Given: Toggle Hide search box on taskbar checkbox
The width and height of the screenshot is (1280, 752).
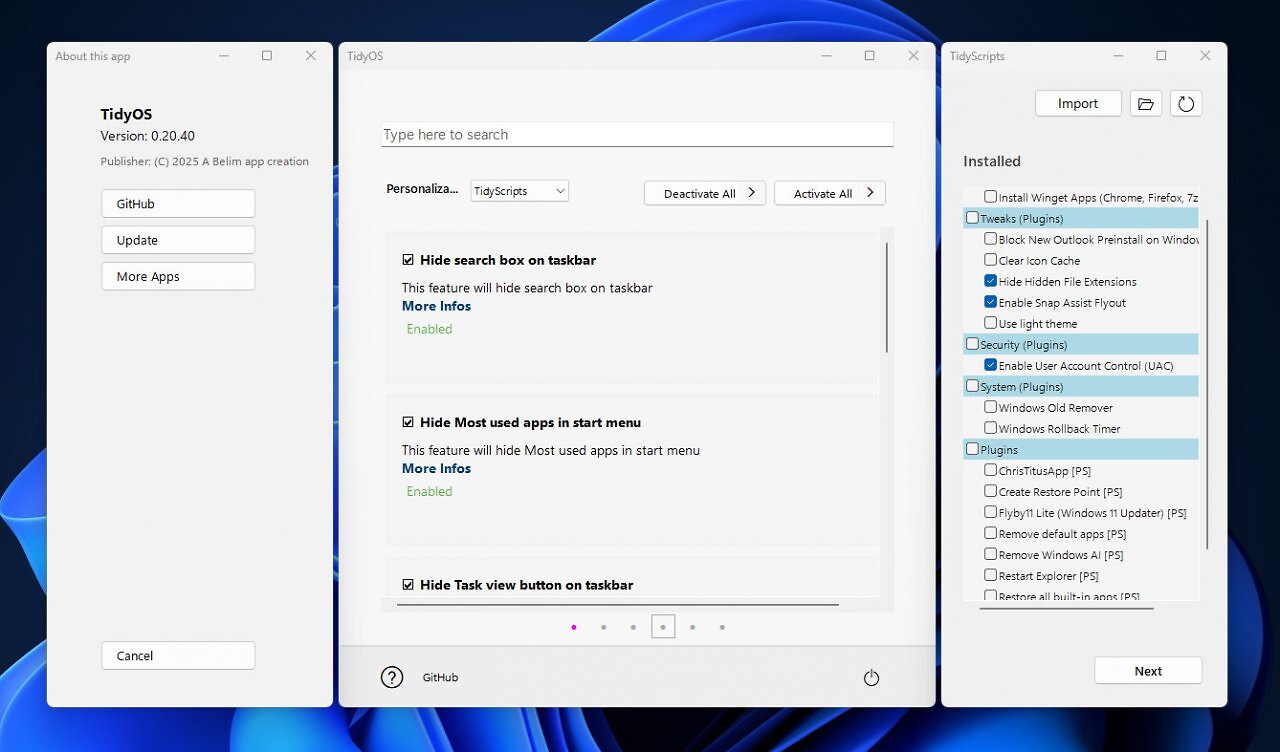Looking at the screenshot, I should (x=408, y=260).
